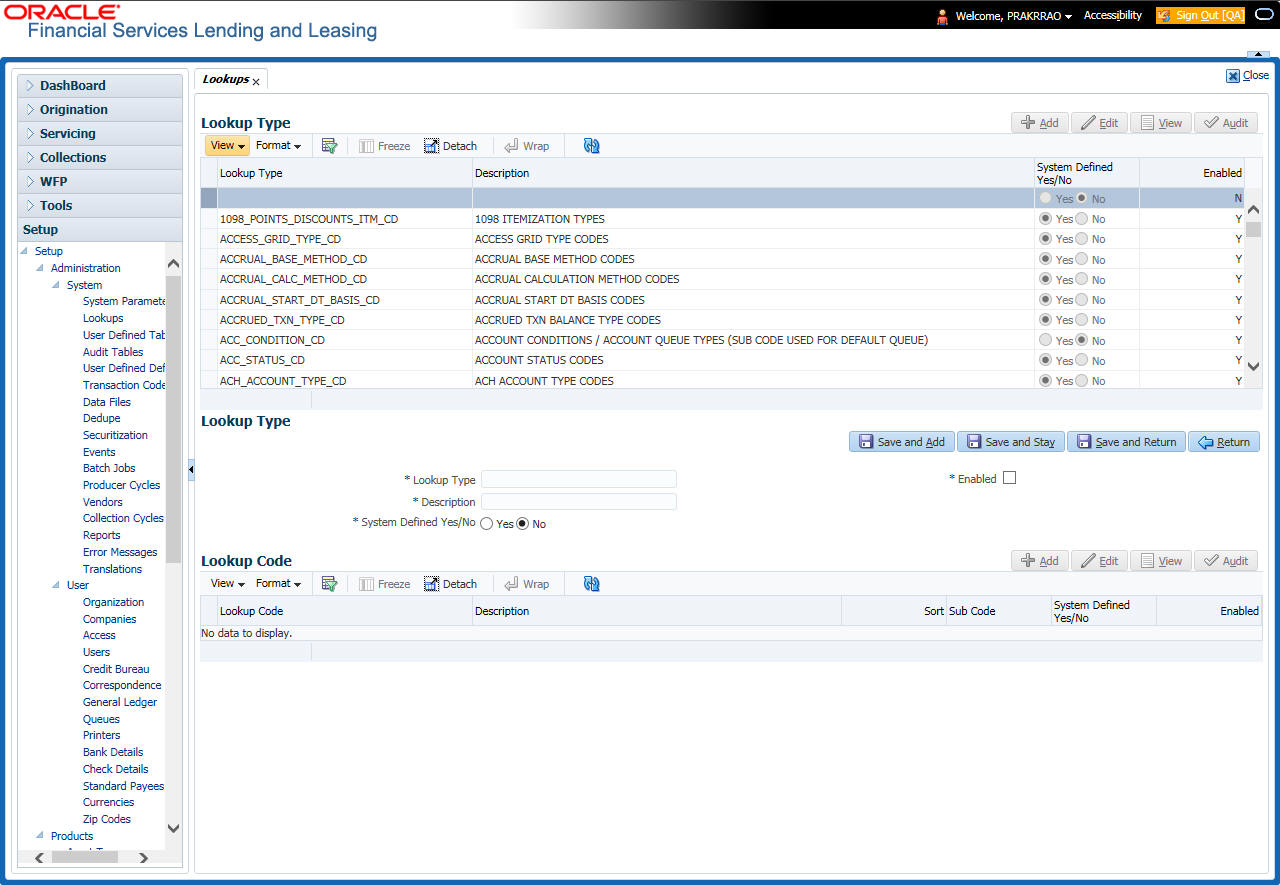Collapse the System tree node
The height and width of the screenshot is (885, 1280).
[57, 285]
